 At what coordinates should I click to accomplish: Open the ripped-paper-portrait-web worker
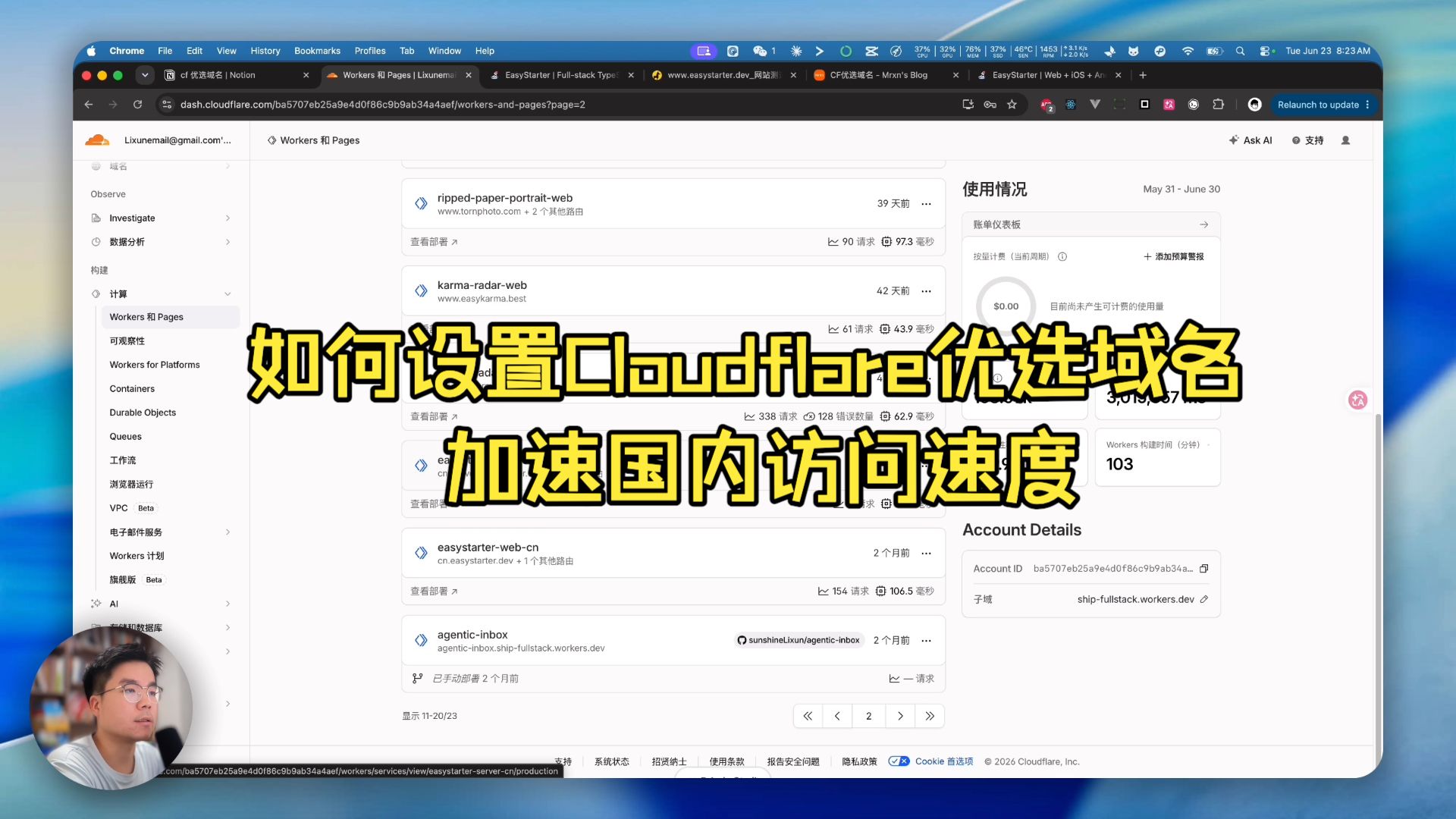pyautogui.click(x=504, y=198)
